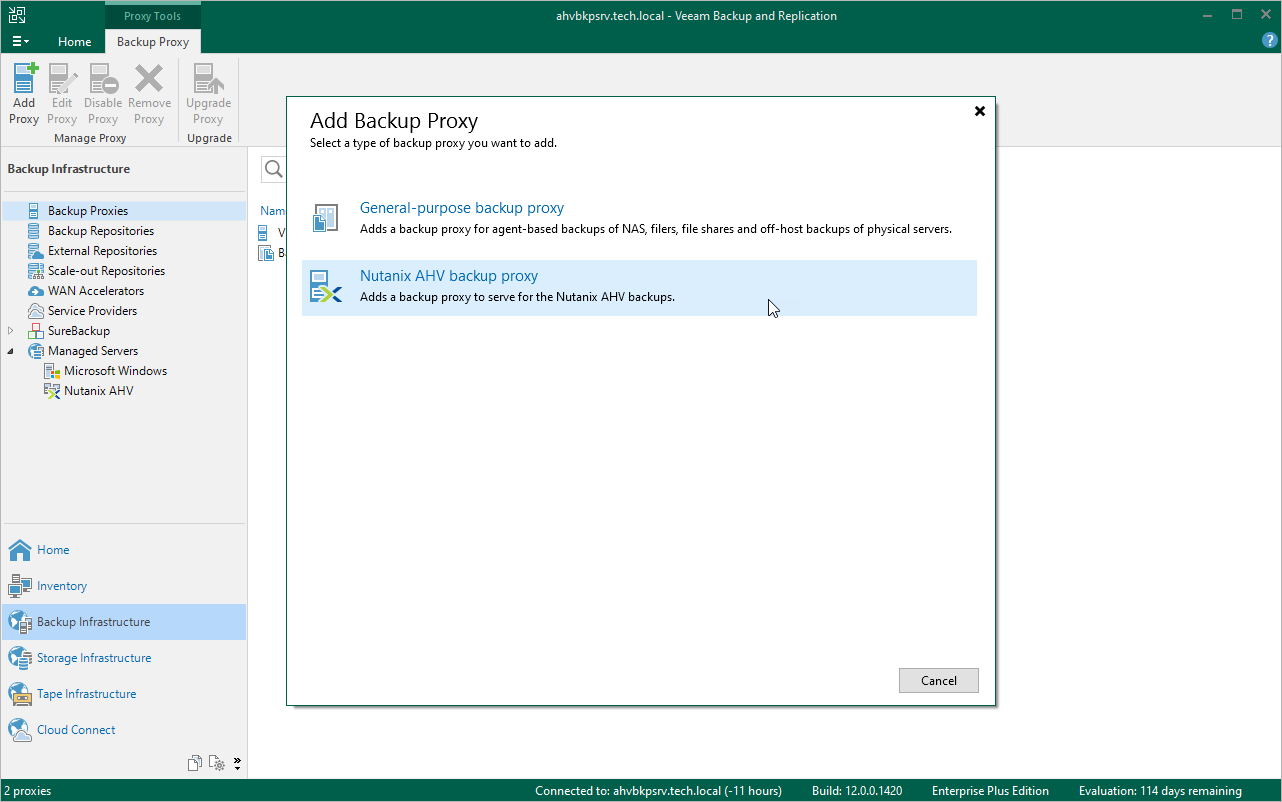This screenshot has height=802, width=1282.
Task: Open the Inventory view
Action: coord(124,586)
